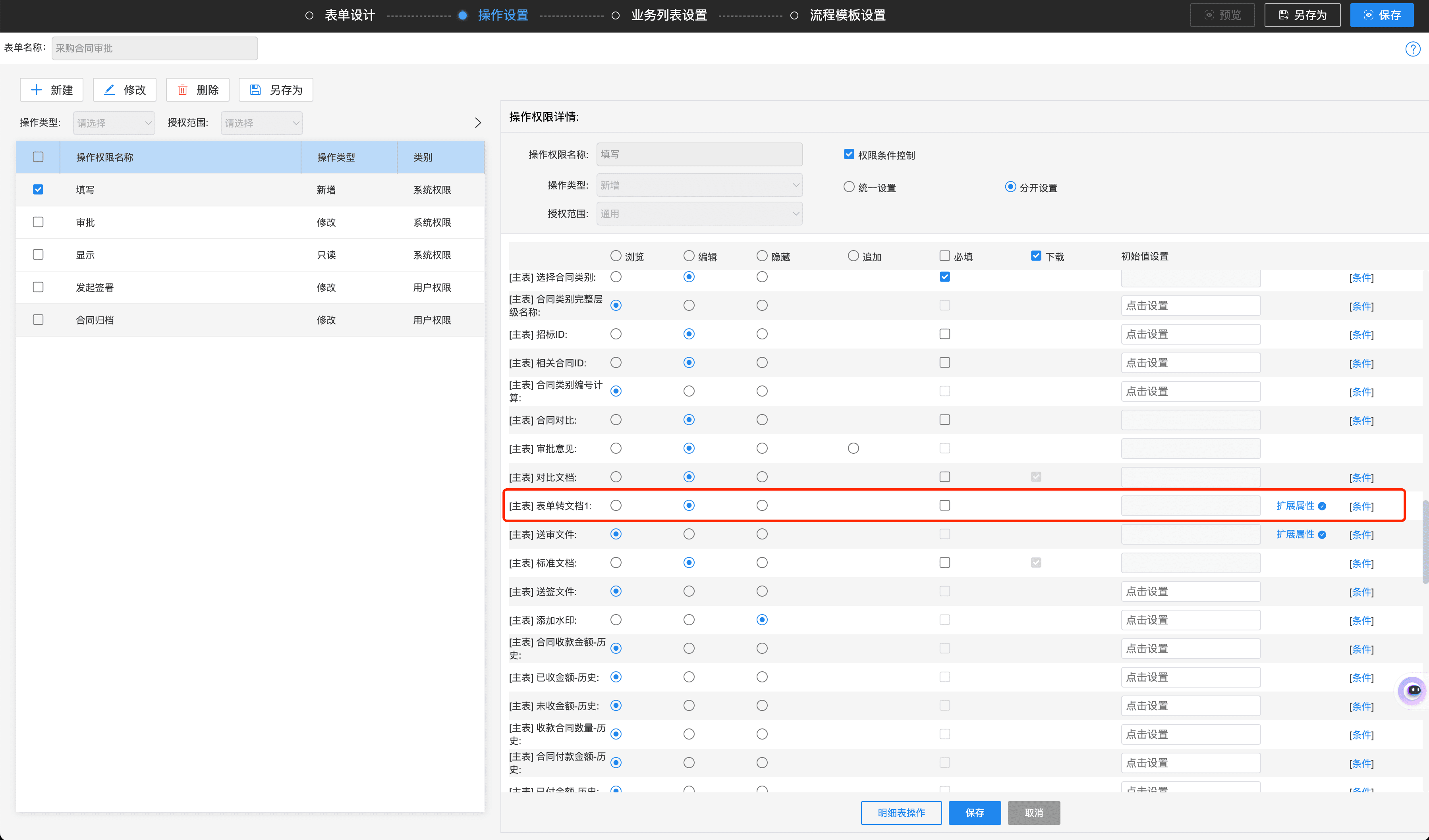Screen dimensions: 1429x840
Task: Set 送审文件 to 编辑 radio
Action: click(x=689, y=534)
